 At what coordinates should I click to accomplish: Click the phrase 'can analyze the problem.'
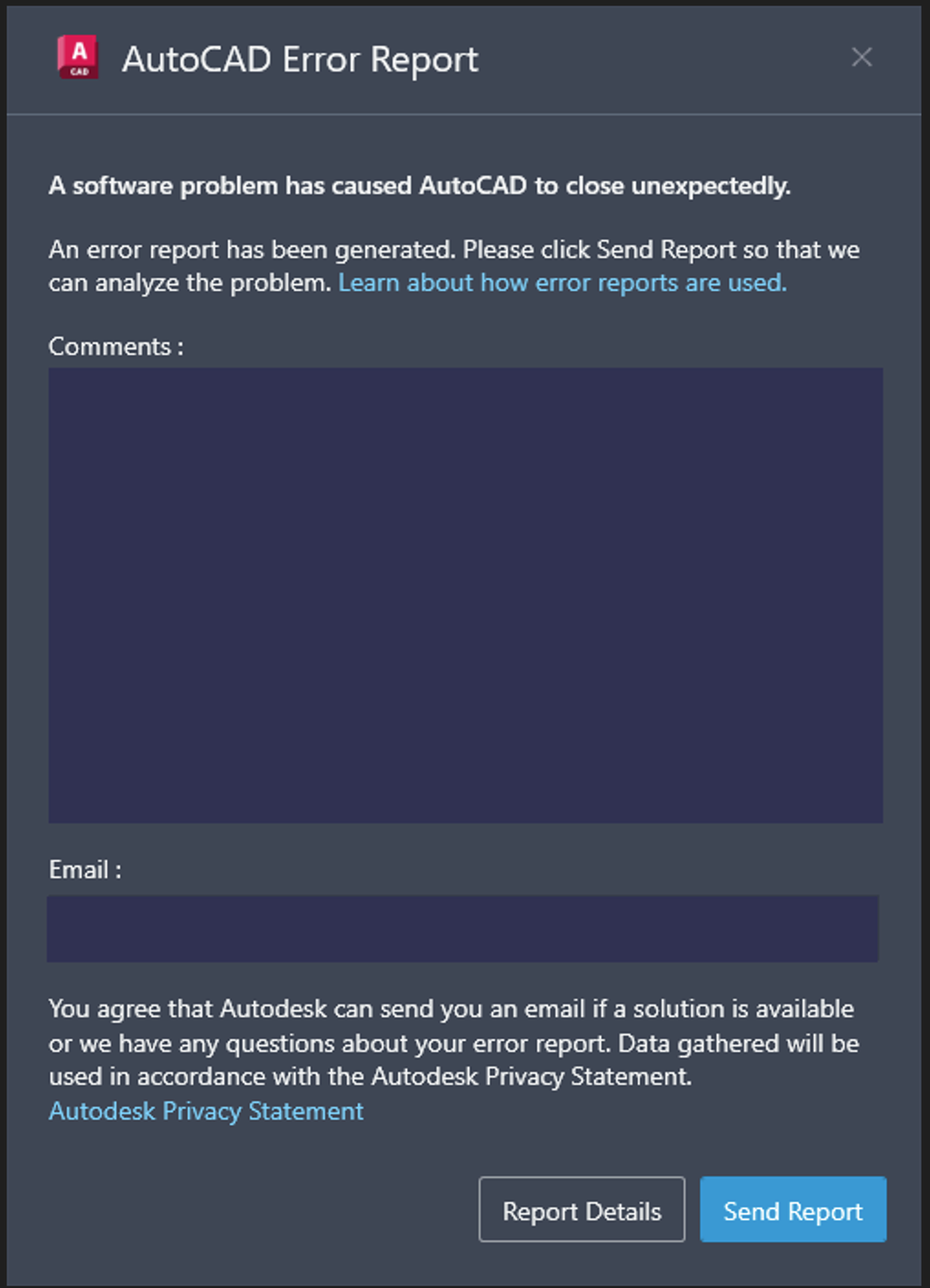pos(191,283)
